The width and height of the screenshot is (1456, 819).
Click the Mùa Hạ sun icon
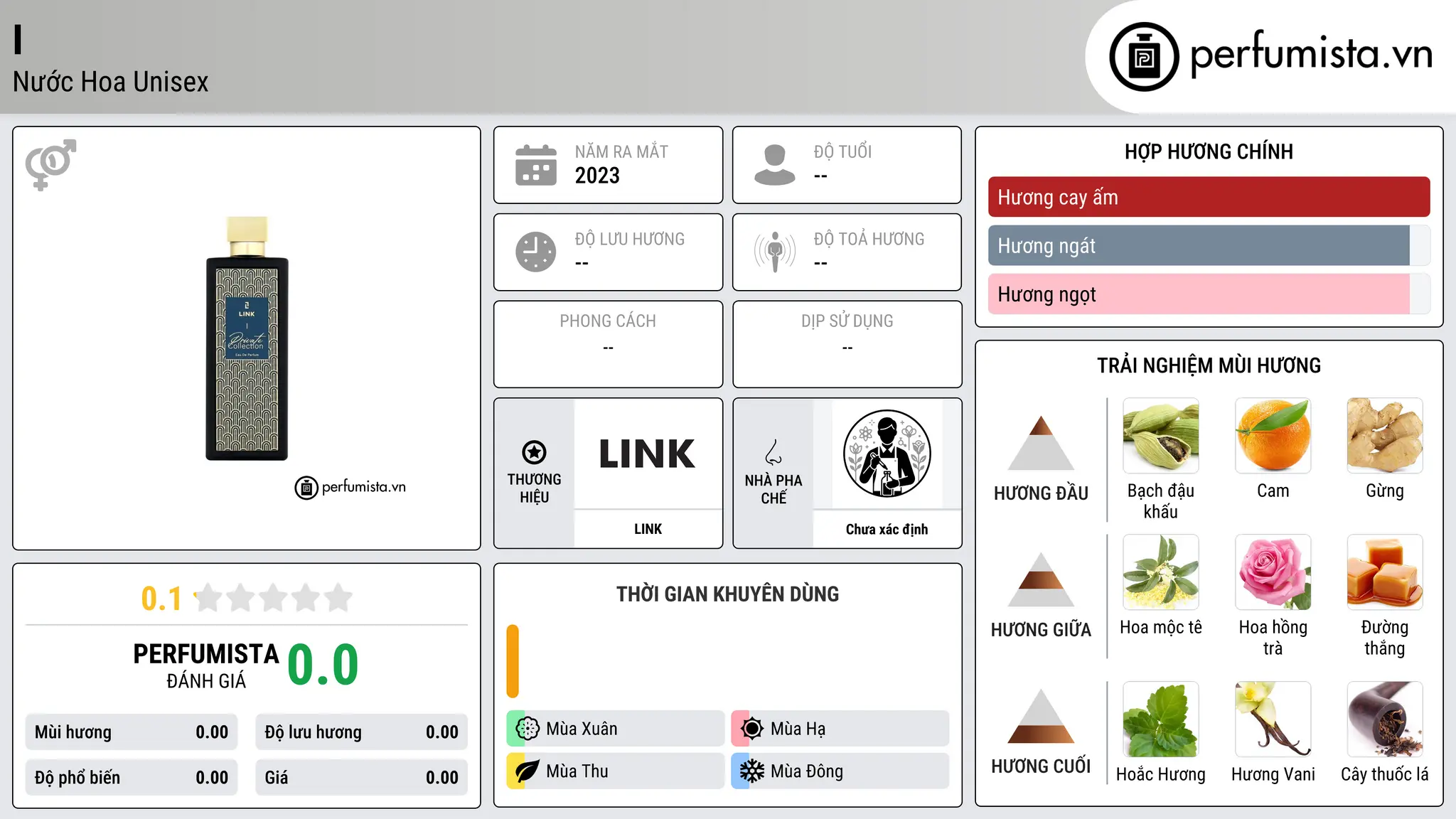click(752, 729)
